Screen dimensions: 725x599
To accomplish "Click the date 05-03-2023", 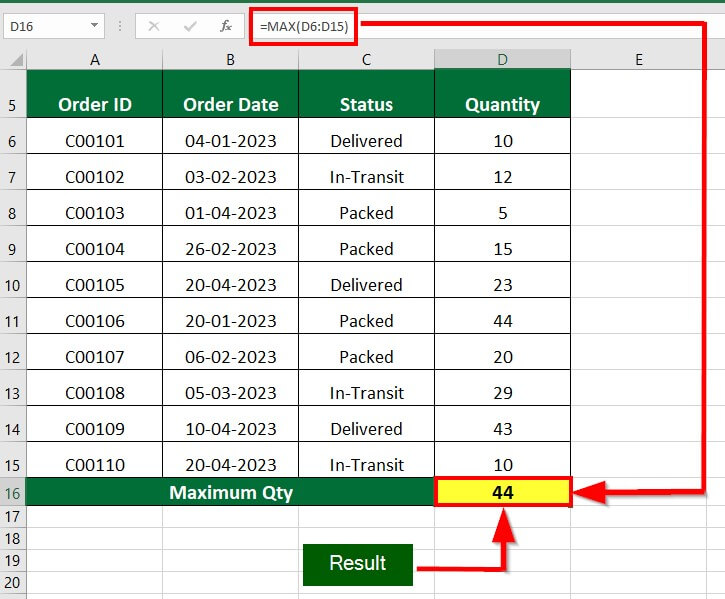I will [230, 388].
